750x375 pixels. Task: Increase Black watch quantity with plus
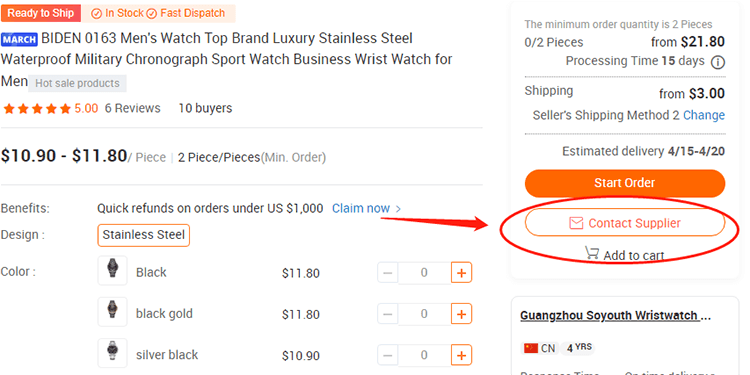(462, 273)
